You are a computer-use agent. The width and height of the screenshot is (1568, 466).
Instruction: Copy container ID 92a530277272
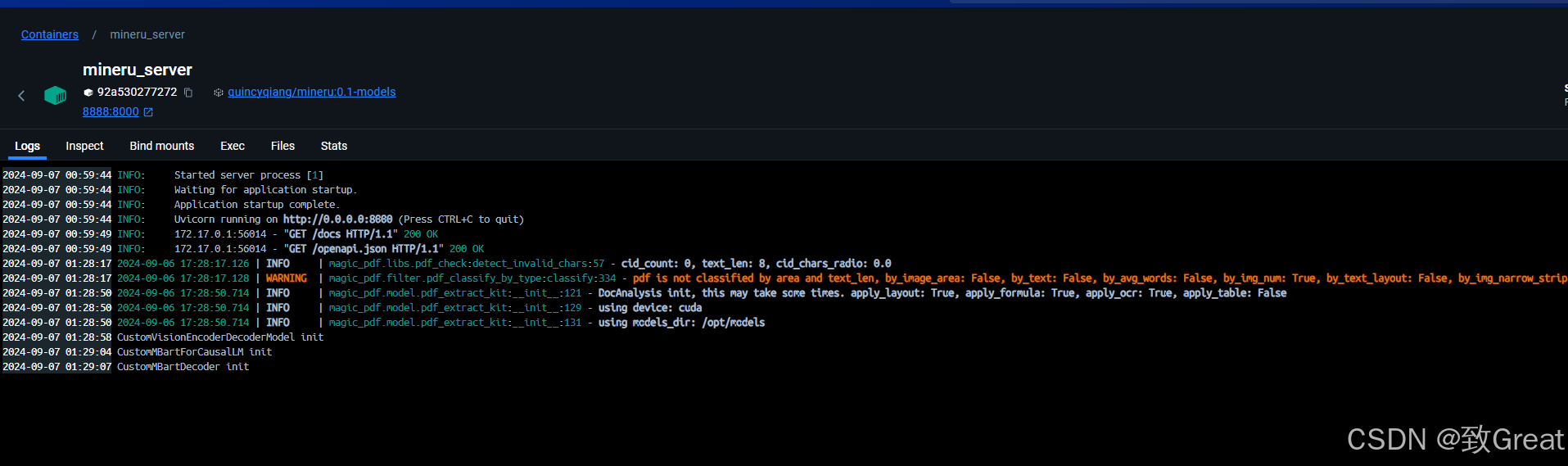(x=188, y=93)
